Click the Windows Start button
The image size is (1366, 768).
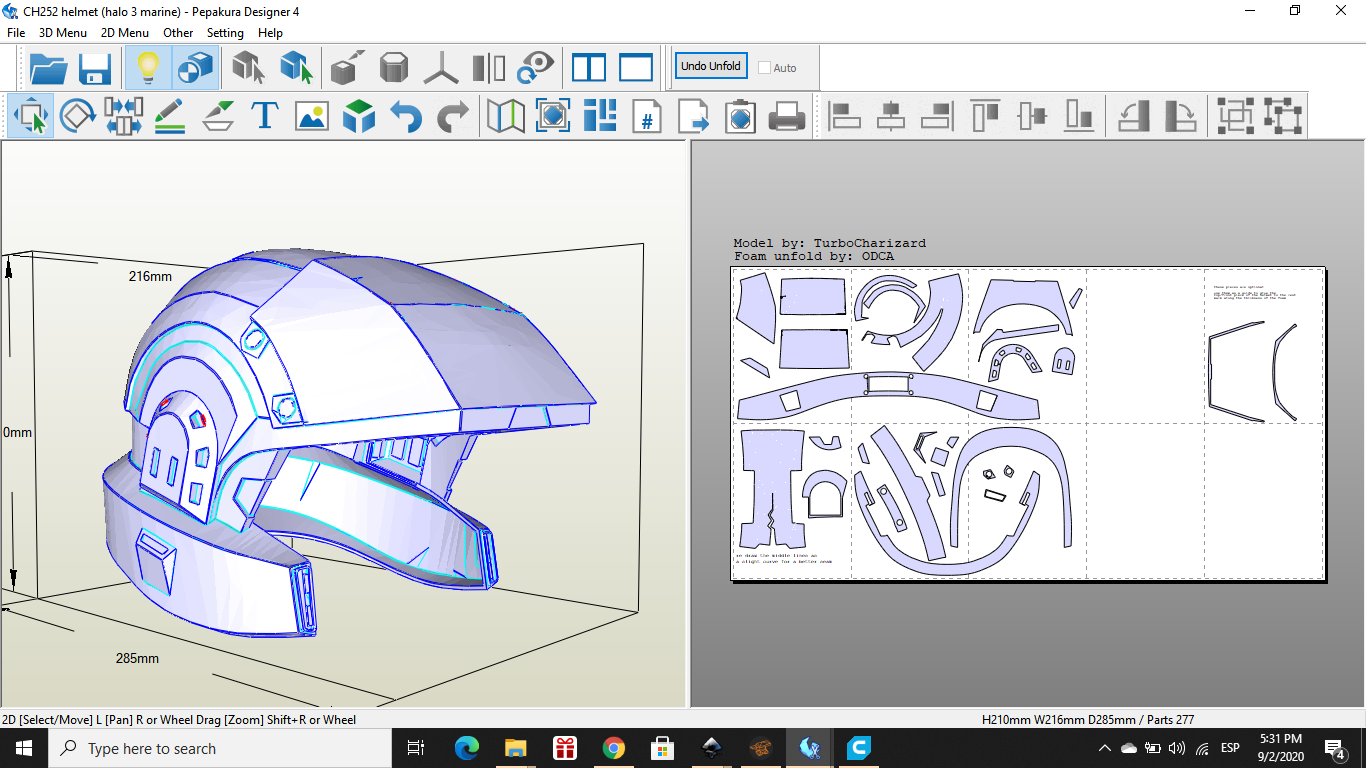click(x=24, y=748)
